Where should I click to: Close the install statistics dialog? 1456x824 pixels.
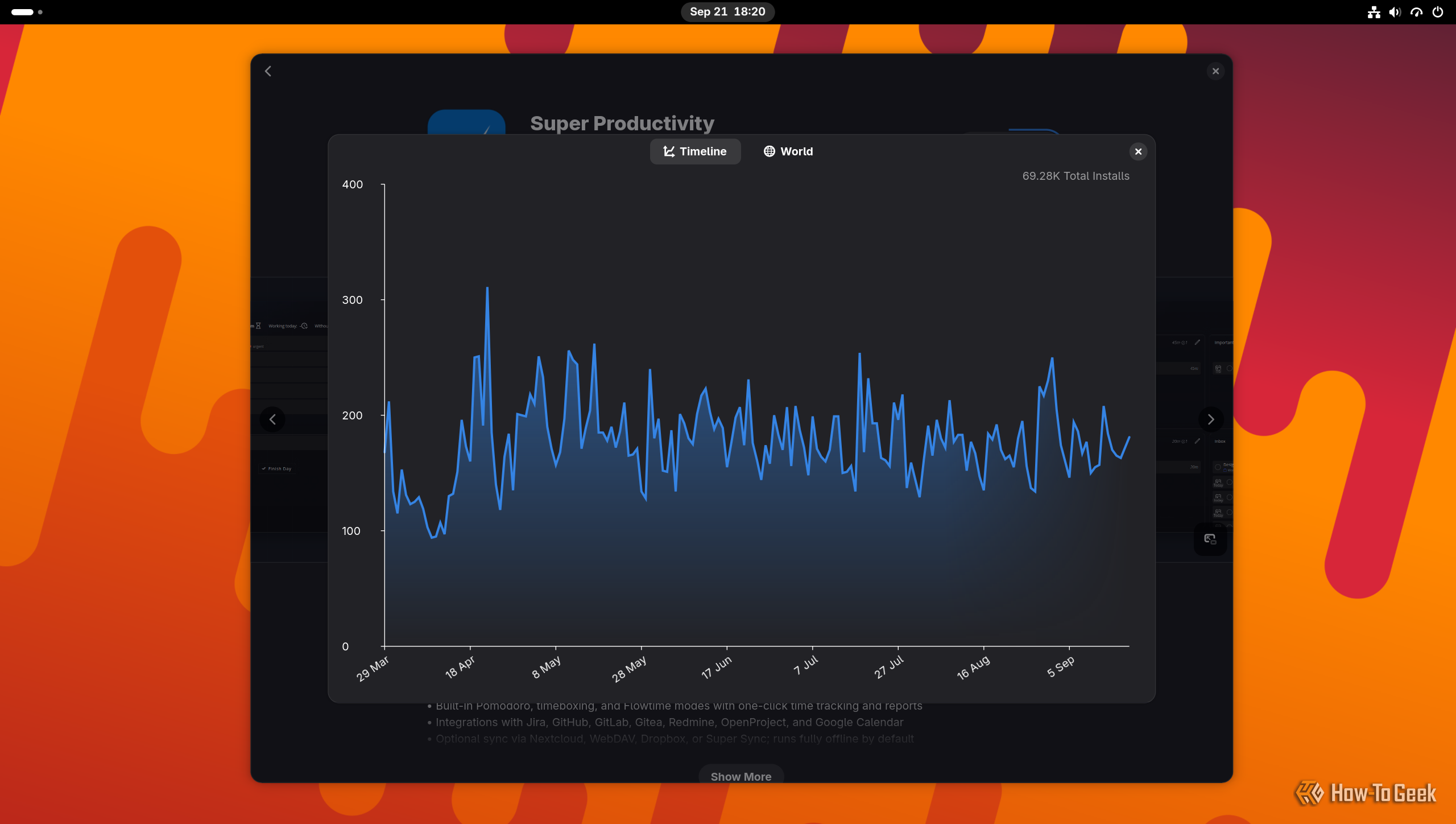1138,151
